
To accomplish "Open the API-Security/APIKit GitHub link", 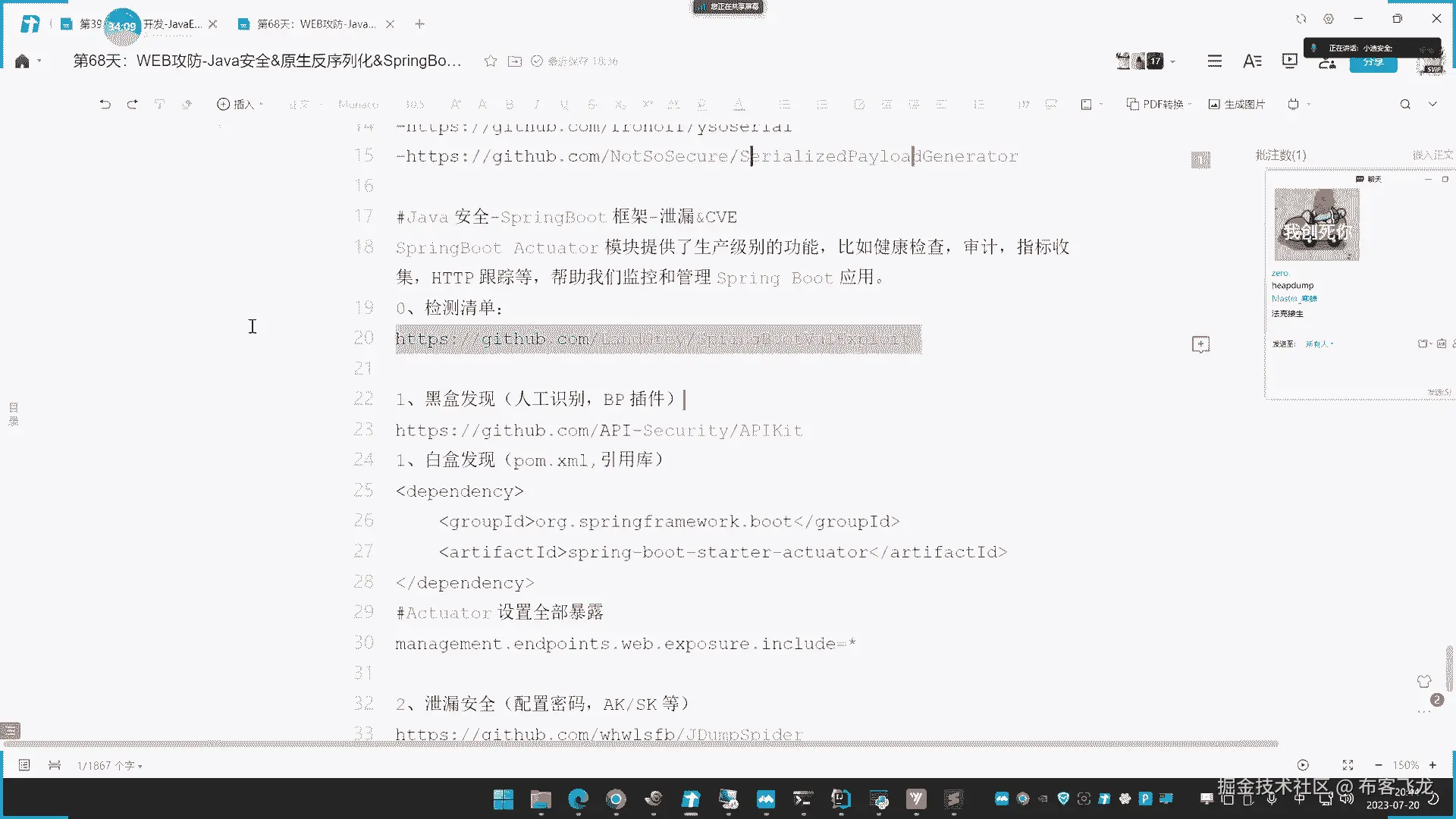I will point(598,431).
